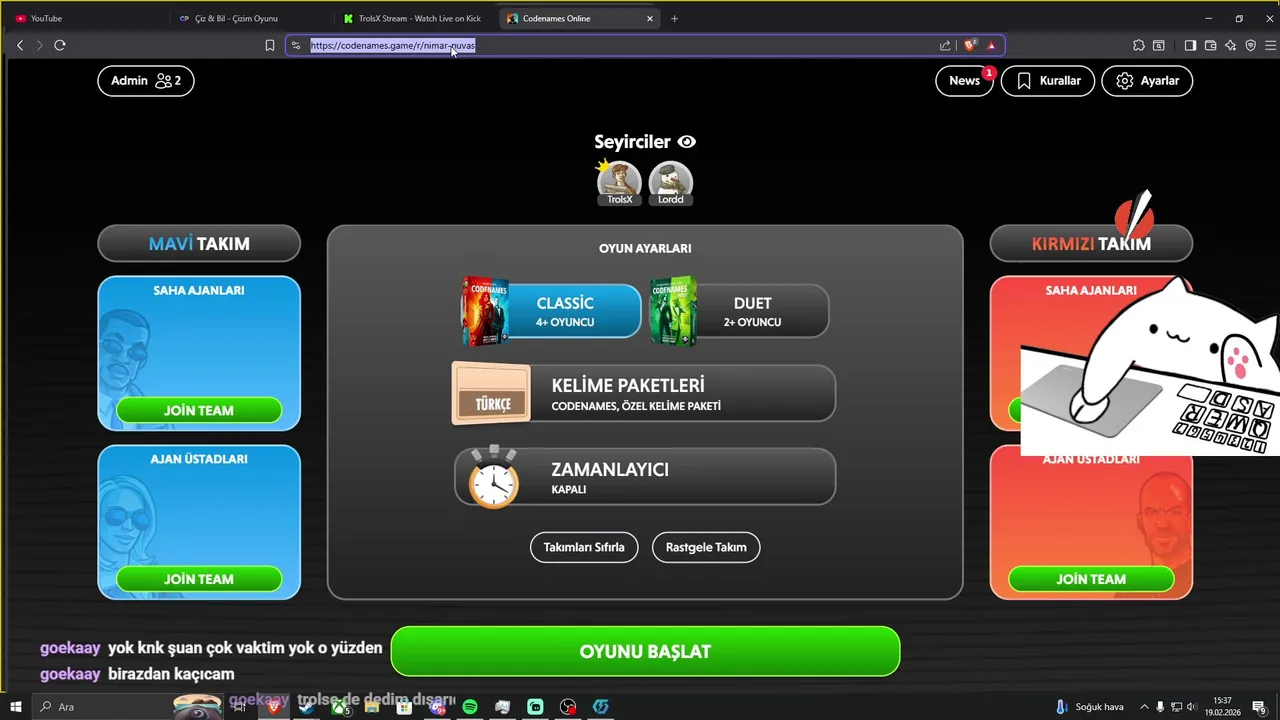Click the Classic Codenames box image
Image resolution: width=1280 pixels, height=720 pixels.
(x=485, y=311)
